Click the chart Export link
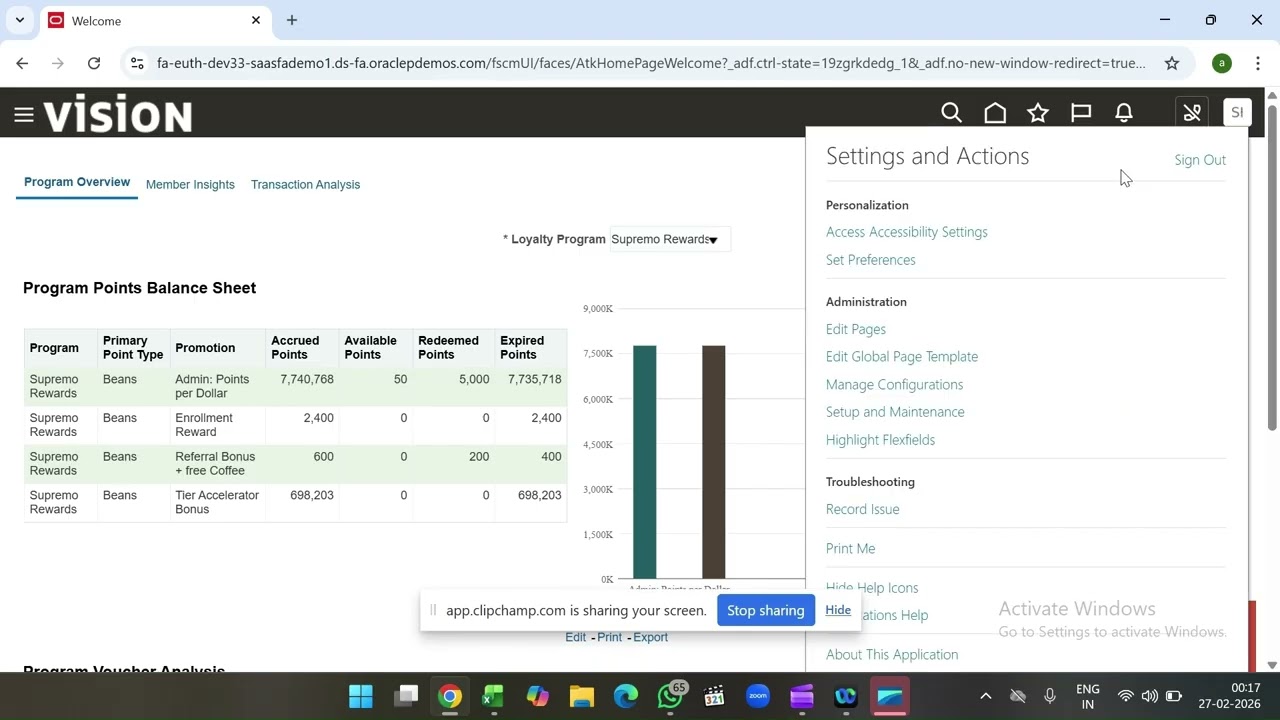 (x=650, y=637)
